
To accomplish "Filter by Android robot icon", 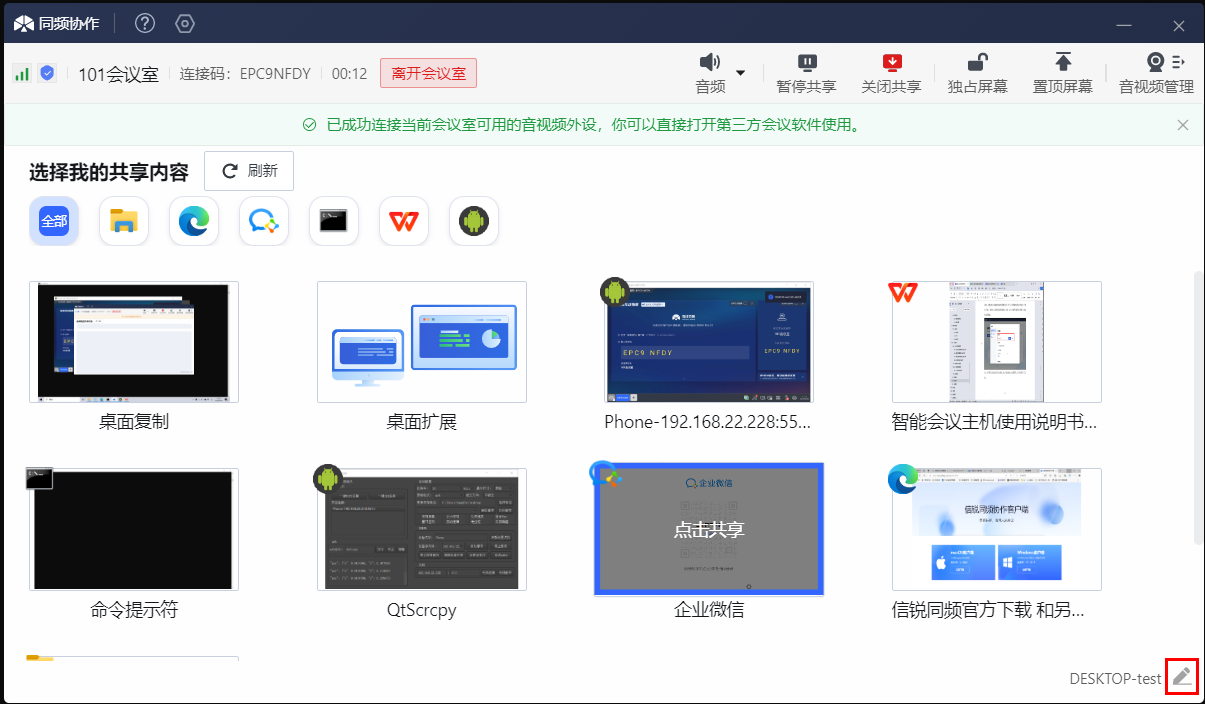I will (x=474, y=221).
